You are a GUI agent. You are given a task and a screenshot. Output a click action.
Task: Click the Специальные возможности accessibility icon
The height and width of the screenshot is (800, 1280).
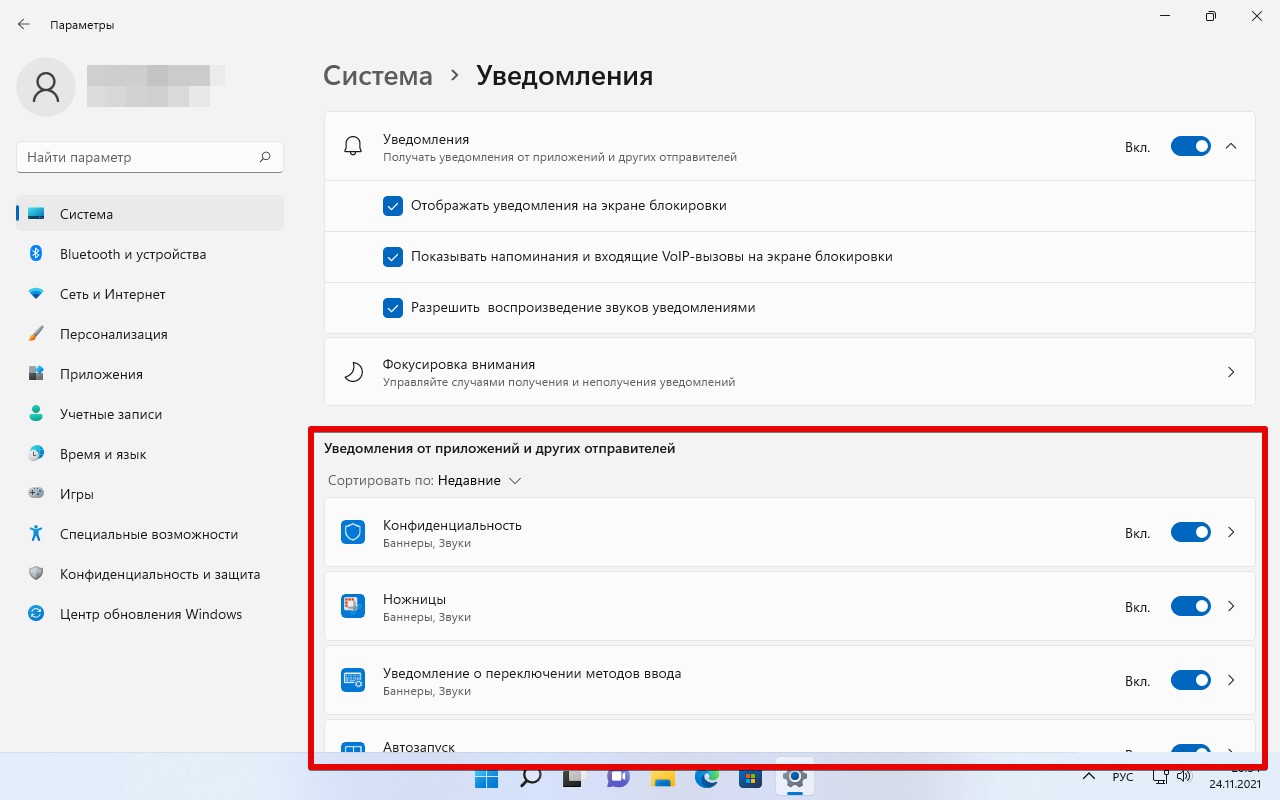point(36,534)
